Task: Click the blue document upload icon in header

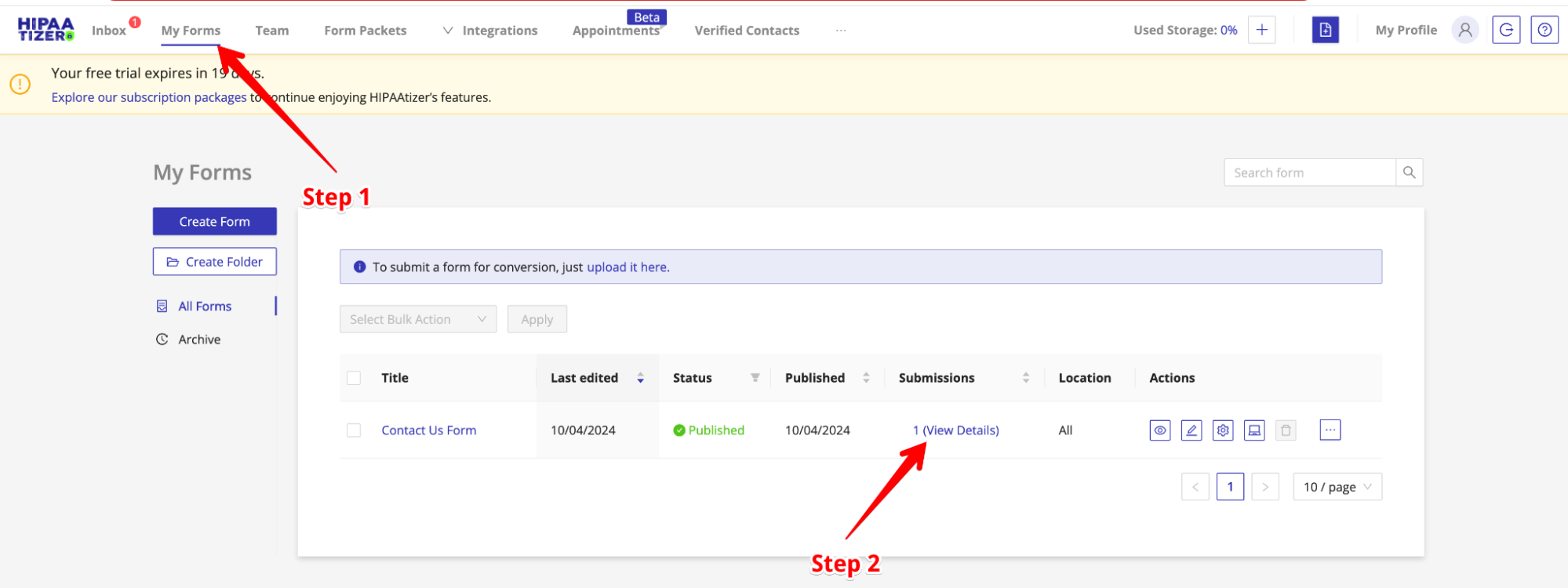Action: point(1325,30)
